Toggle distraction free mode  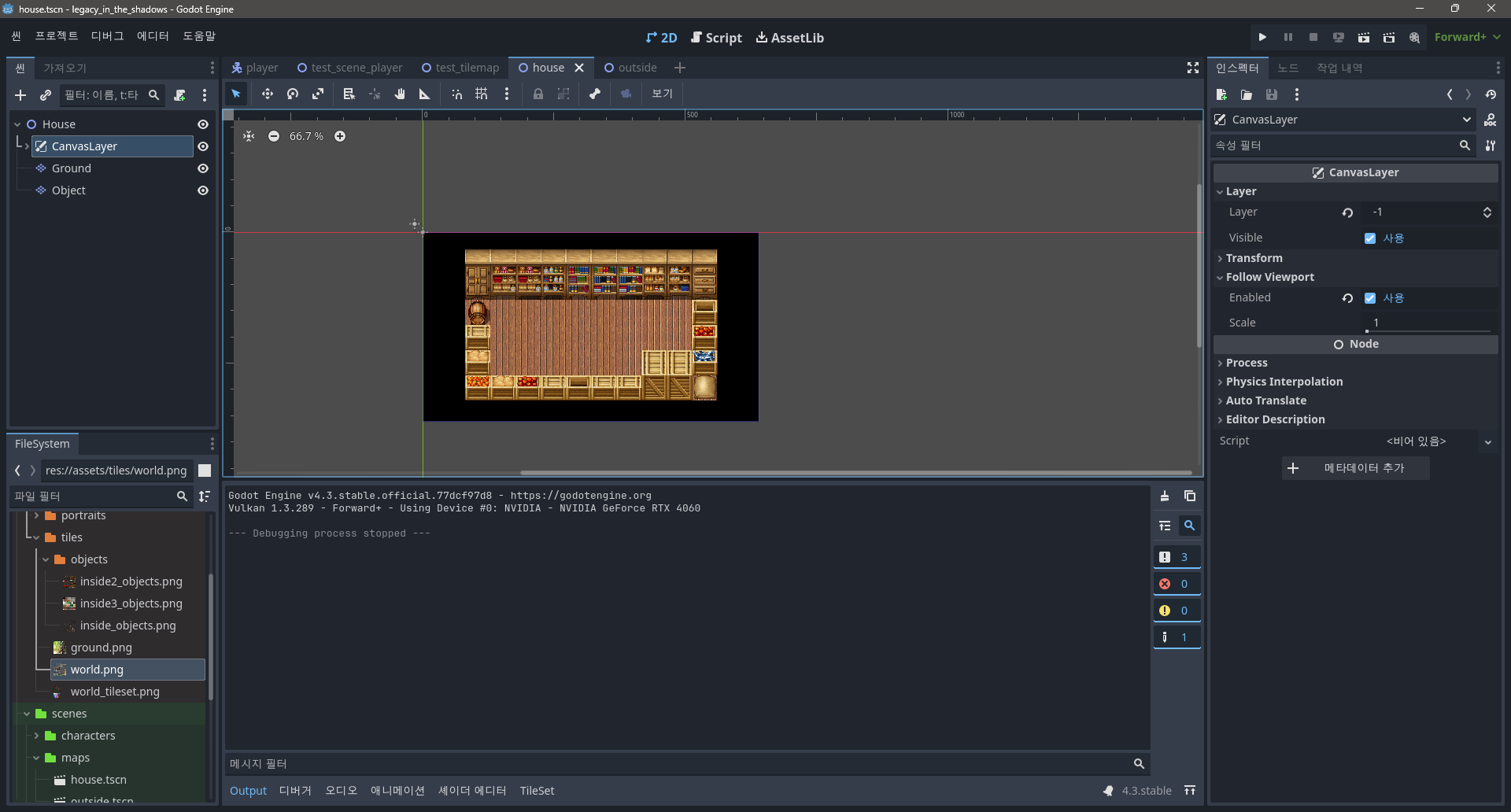(x=1193, y=68)
